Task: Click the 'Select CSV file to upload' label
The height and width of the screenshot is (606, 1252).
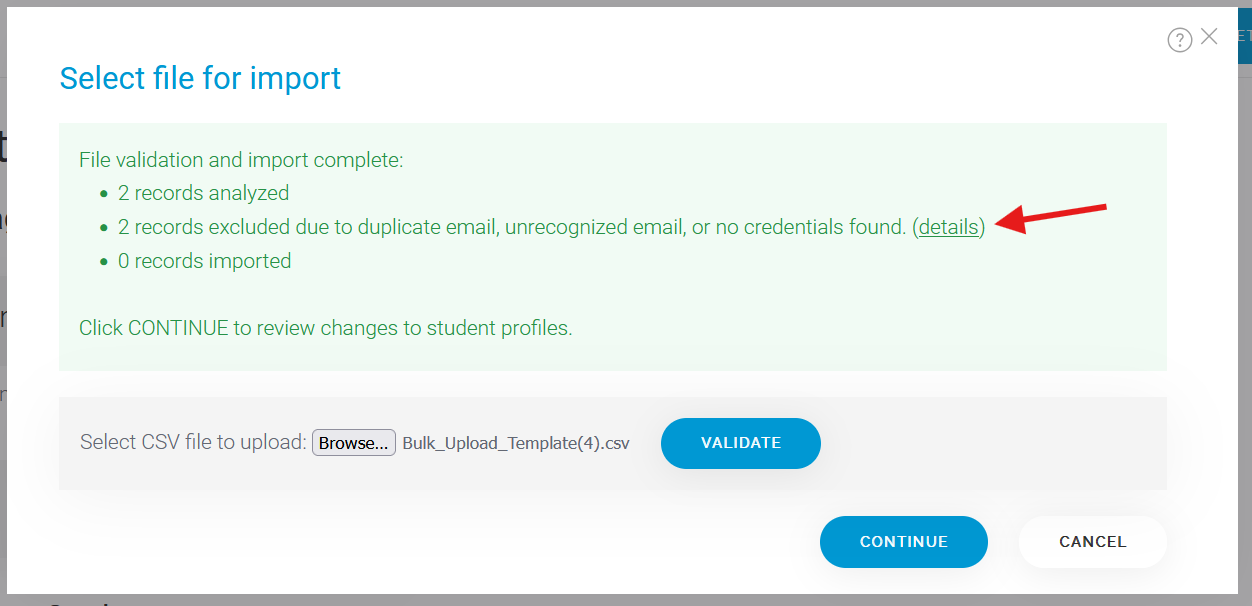Action: [x=193, y=442]
